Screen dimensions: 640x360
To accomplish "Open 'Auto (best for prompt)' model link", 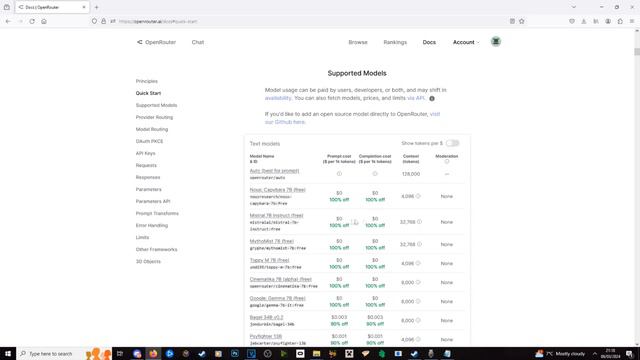I will tap(274, 171).
